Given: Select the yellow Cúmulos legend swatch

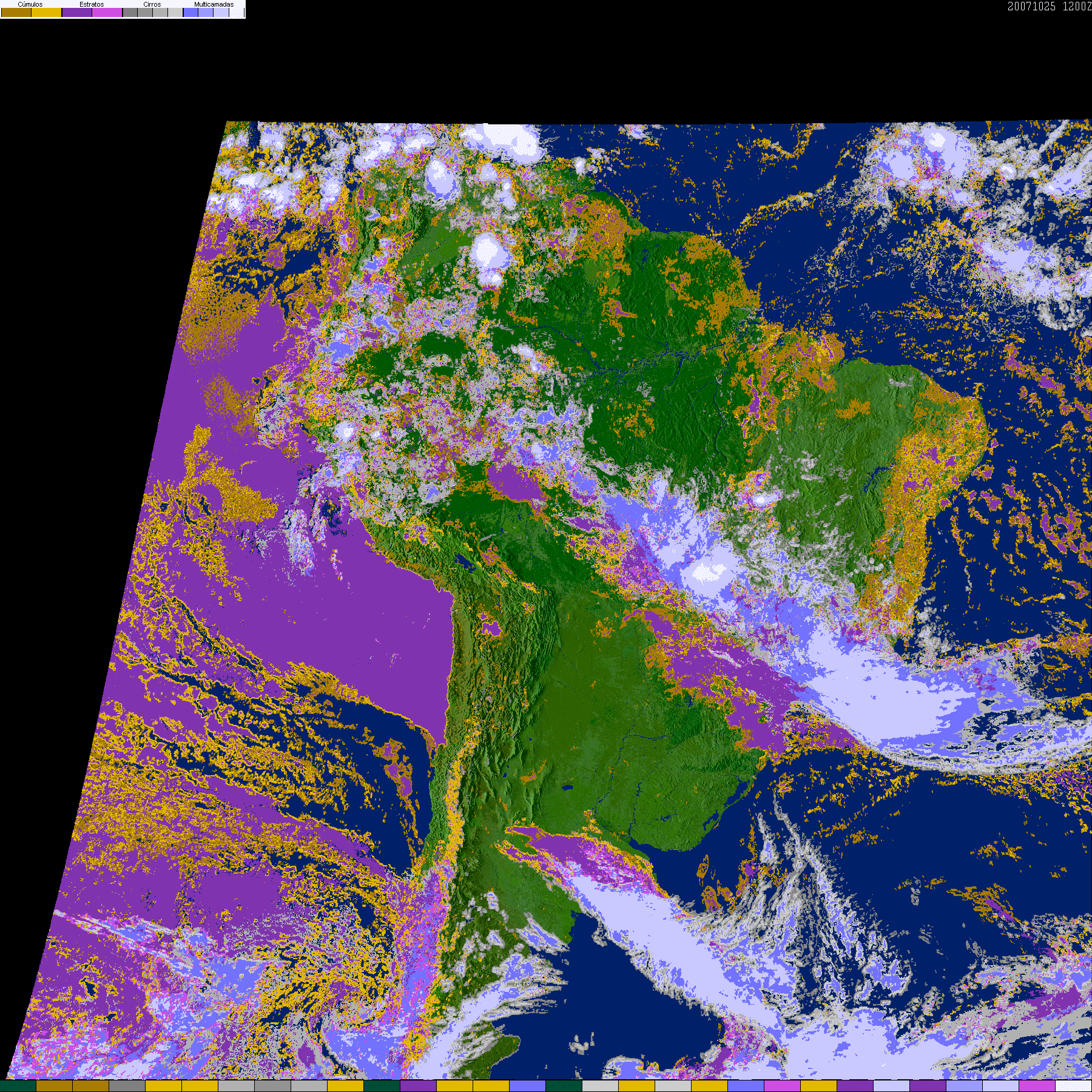Looking at the screenshot, I should (47, 12).
